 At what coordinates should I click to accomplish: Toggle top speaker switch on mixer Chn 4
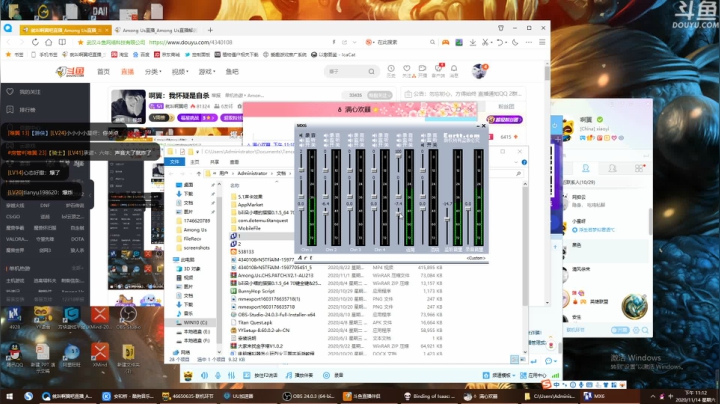(x=374, y=136)
